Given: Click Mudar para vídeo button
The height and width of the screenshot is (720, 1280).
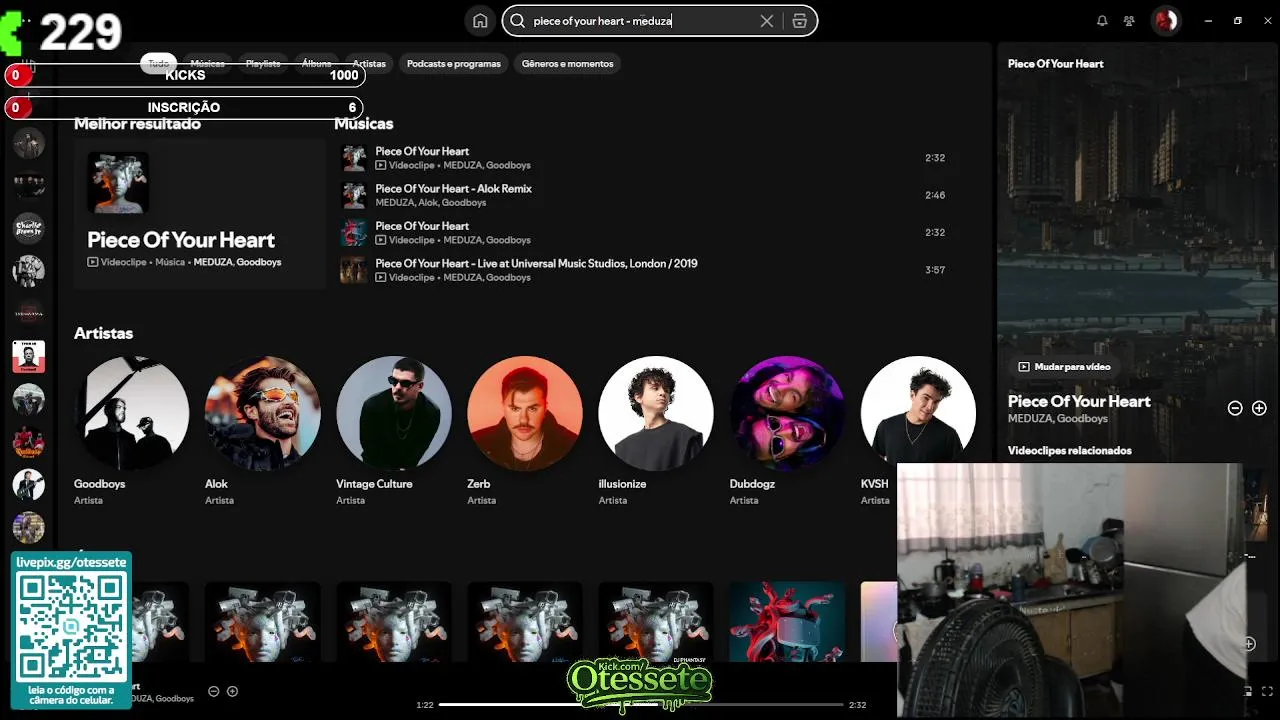Looking at the screenshot, I should tap(1064, 367).
